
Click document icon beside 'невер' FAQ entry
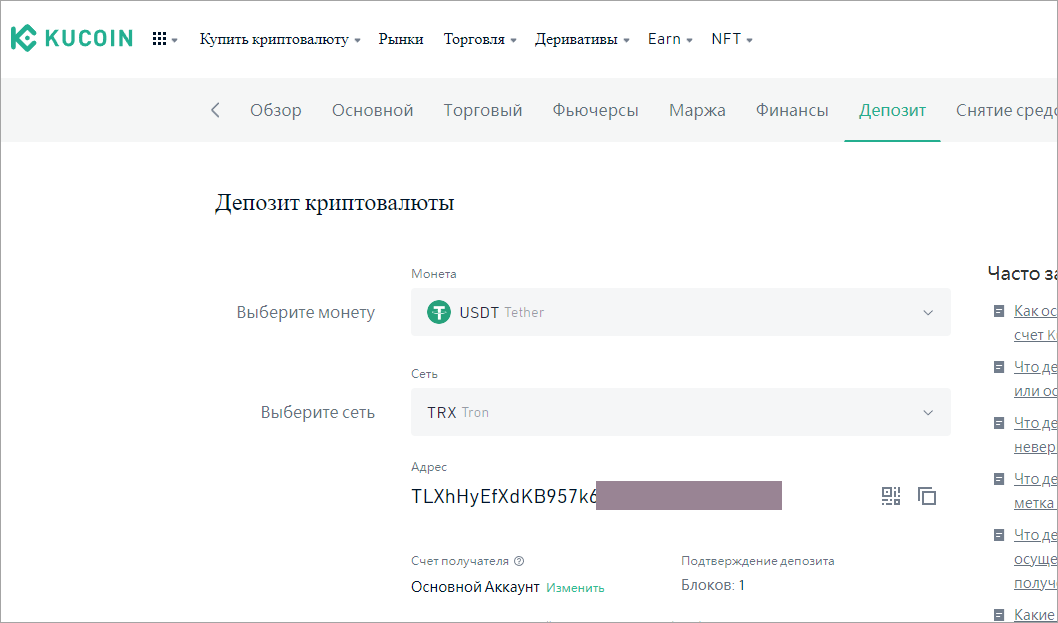click(999, 423)
